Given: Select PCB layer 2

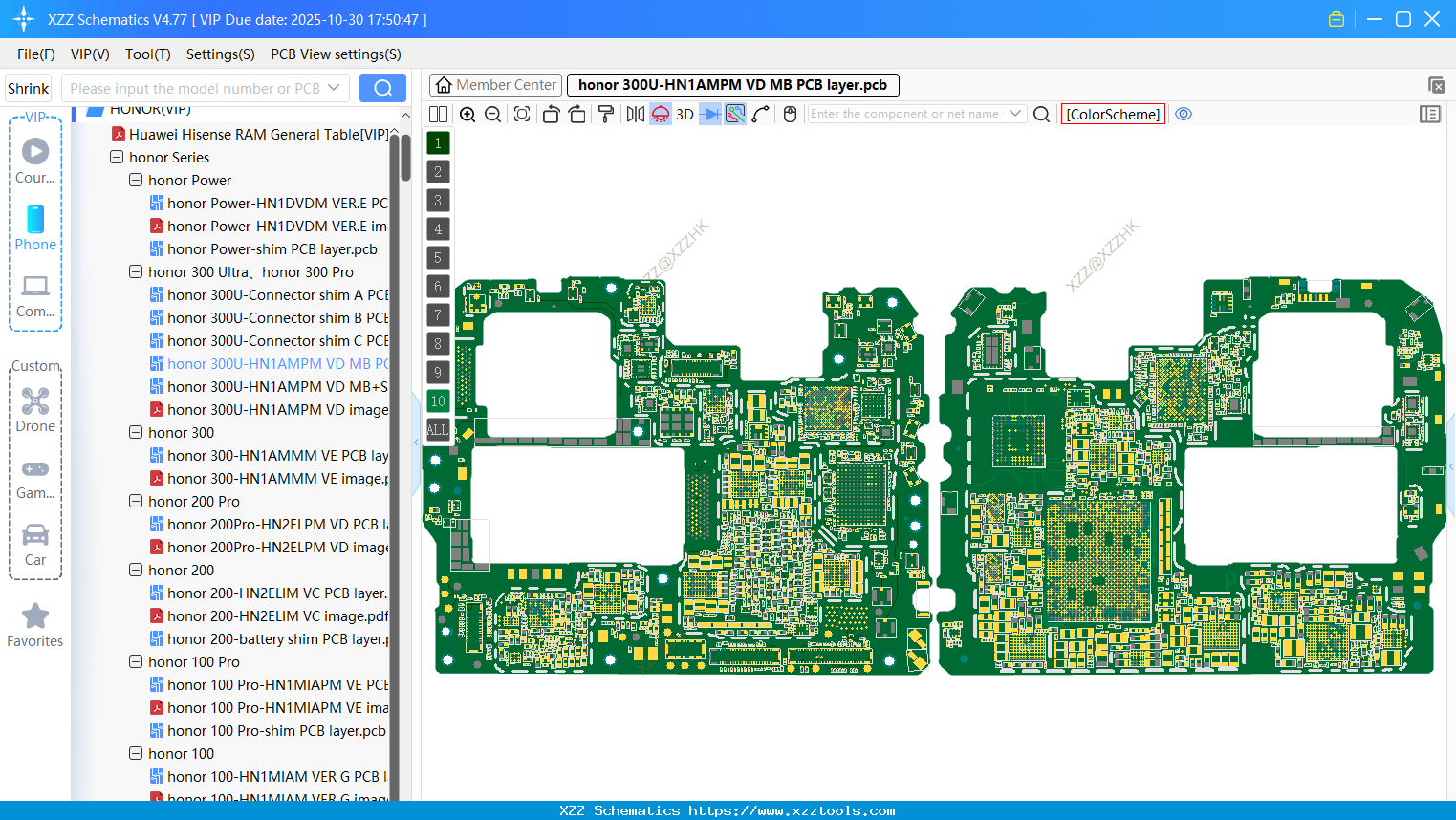Looking at the screenshot, I should (438, 172).
